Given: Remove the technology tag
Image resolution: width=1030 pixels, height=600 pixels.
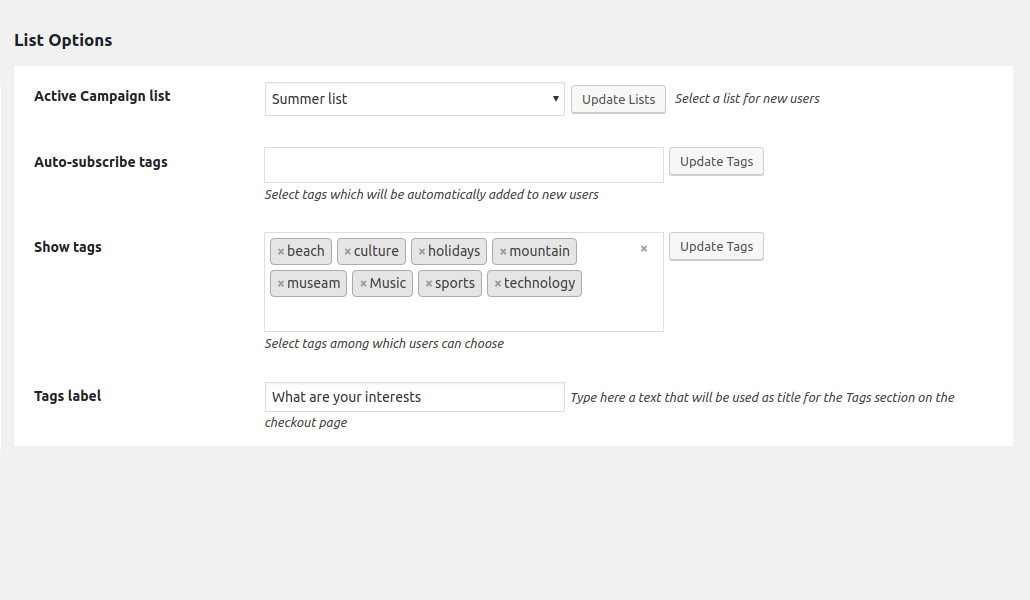Looking at the screenshot, I should click(x=498, y=284).
